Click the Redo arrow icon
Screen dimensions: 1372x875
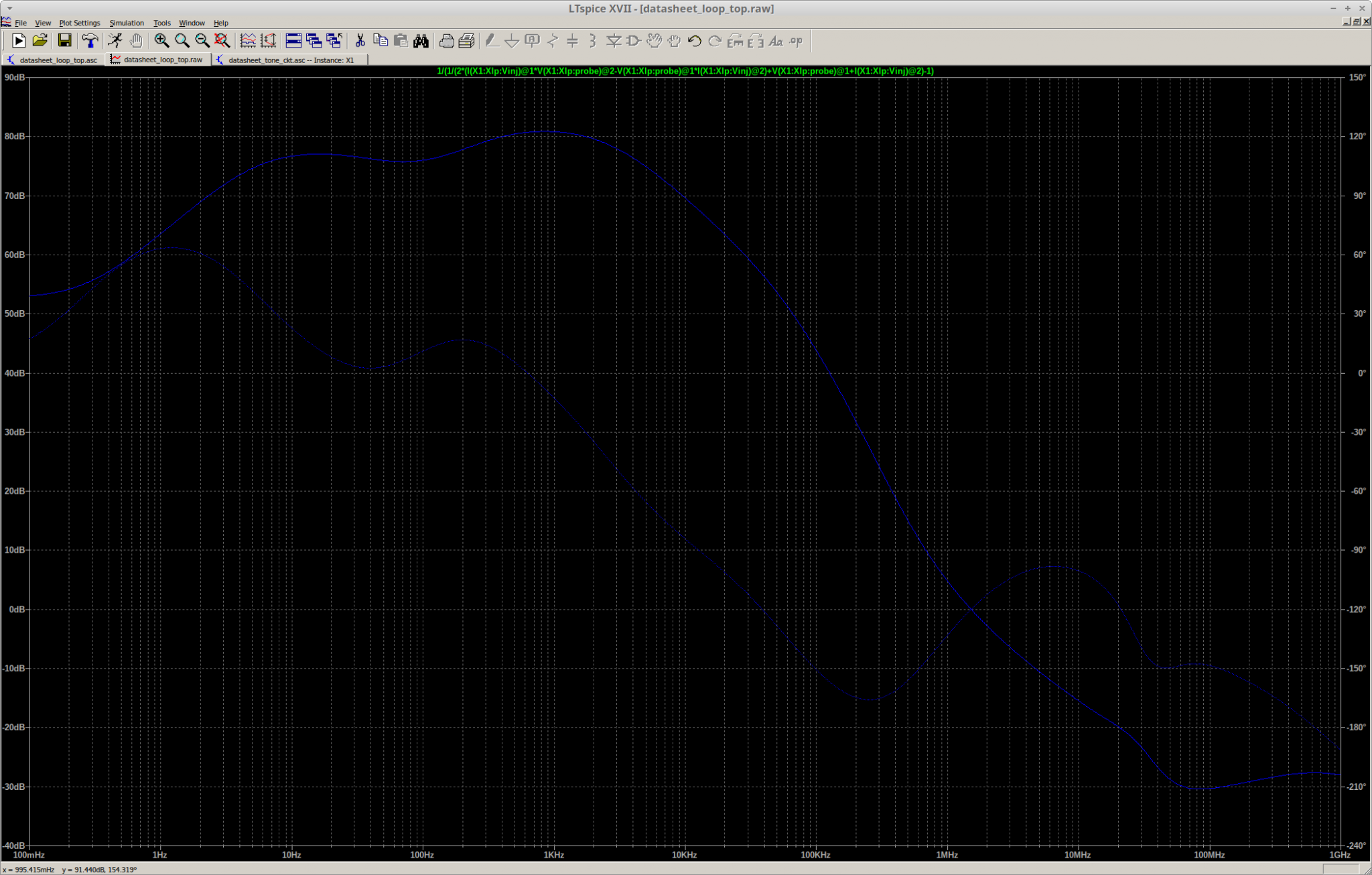(x=715, y=41)
